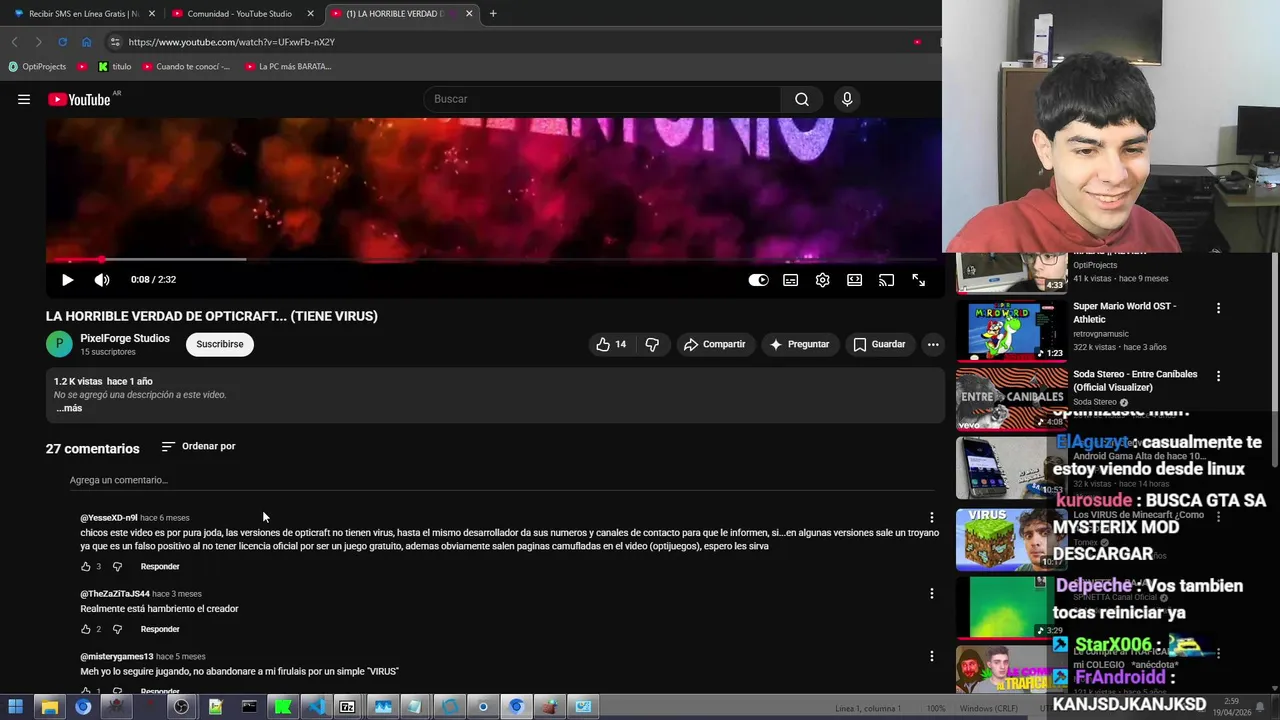Open the Super Mario World OST thumbnail
The image size is (1280, 720).
point(1011,331)
